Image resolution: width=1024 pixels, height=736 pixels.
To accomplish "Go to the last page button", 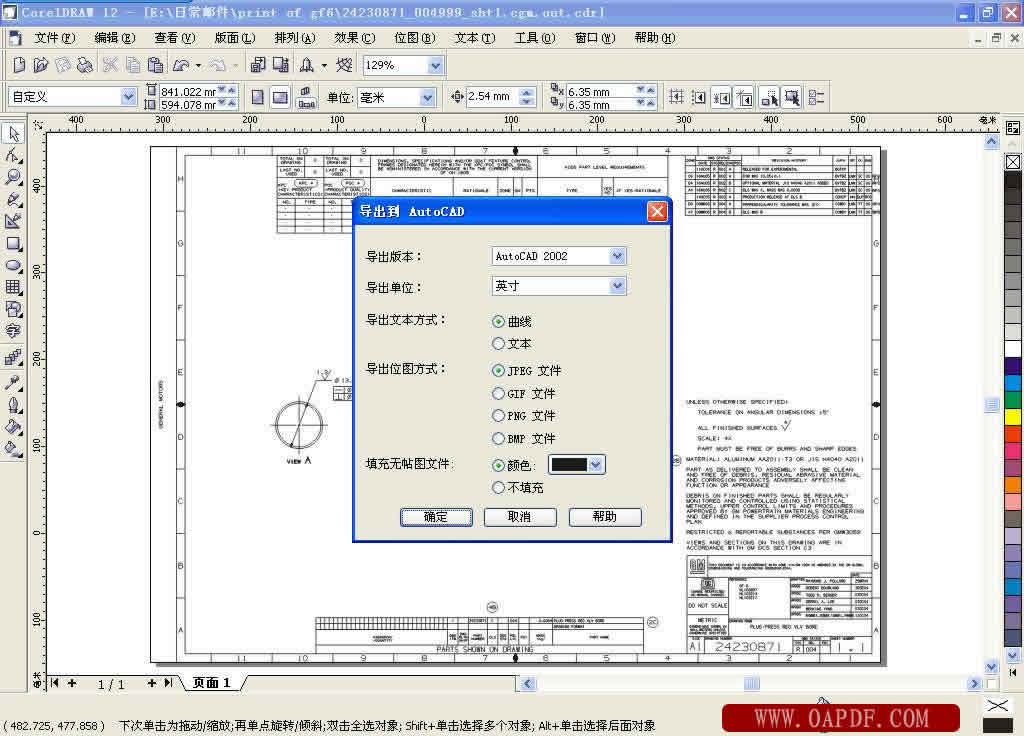I will [168, 682].
